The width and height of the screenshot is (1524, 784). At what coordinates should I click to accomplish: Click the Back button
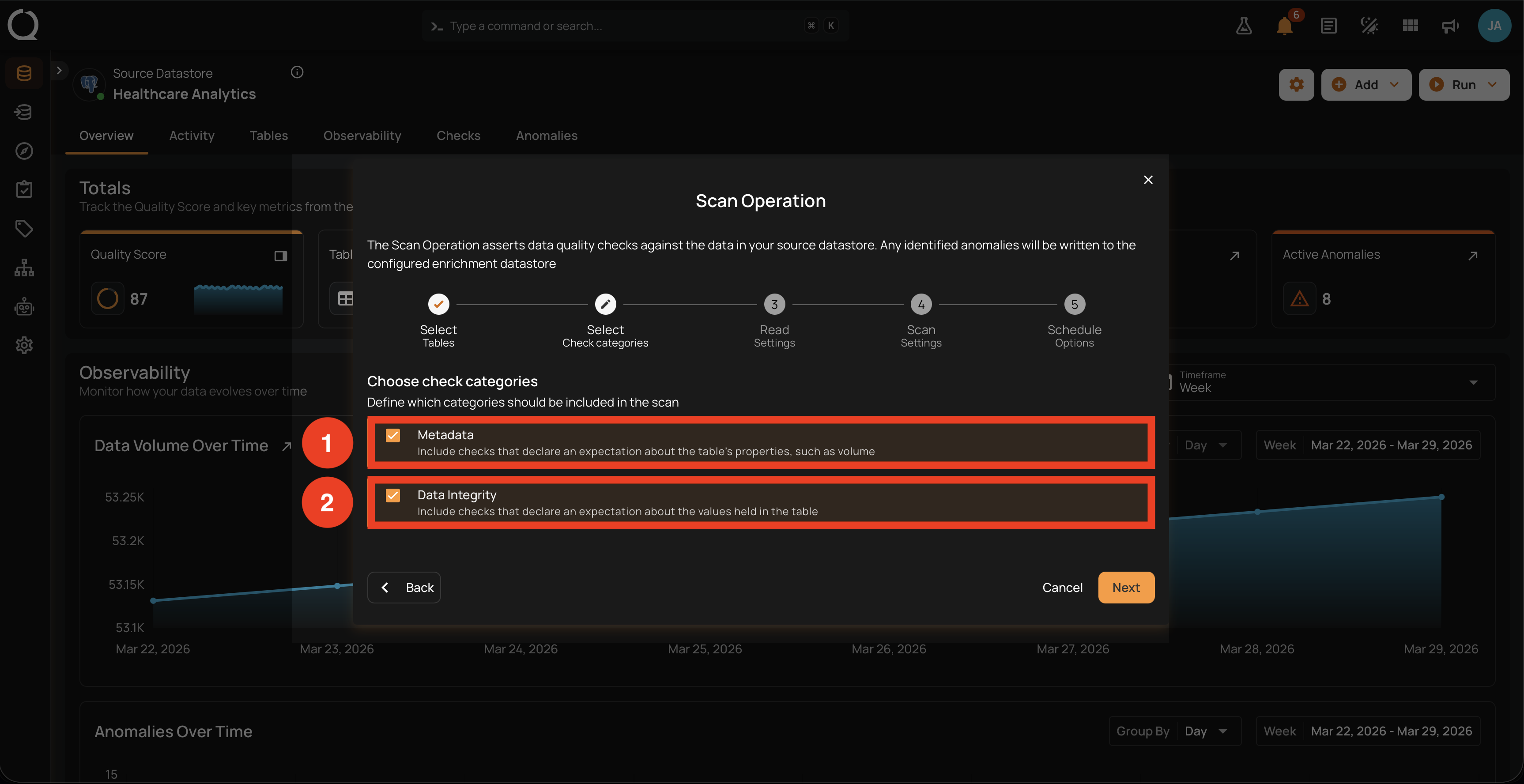point(404,588)
